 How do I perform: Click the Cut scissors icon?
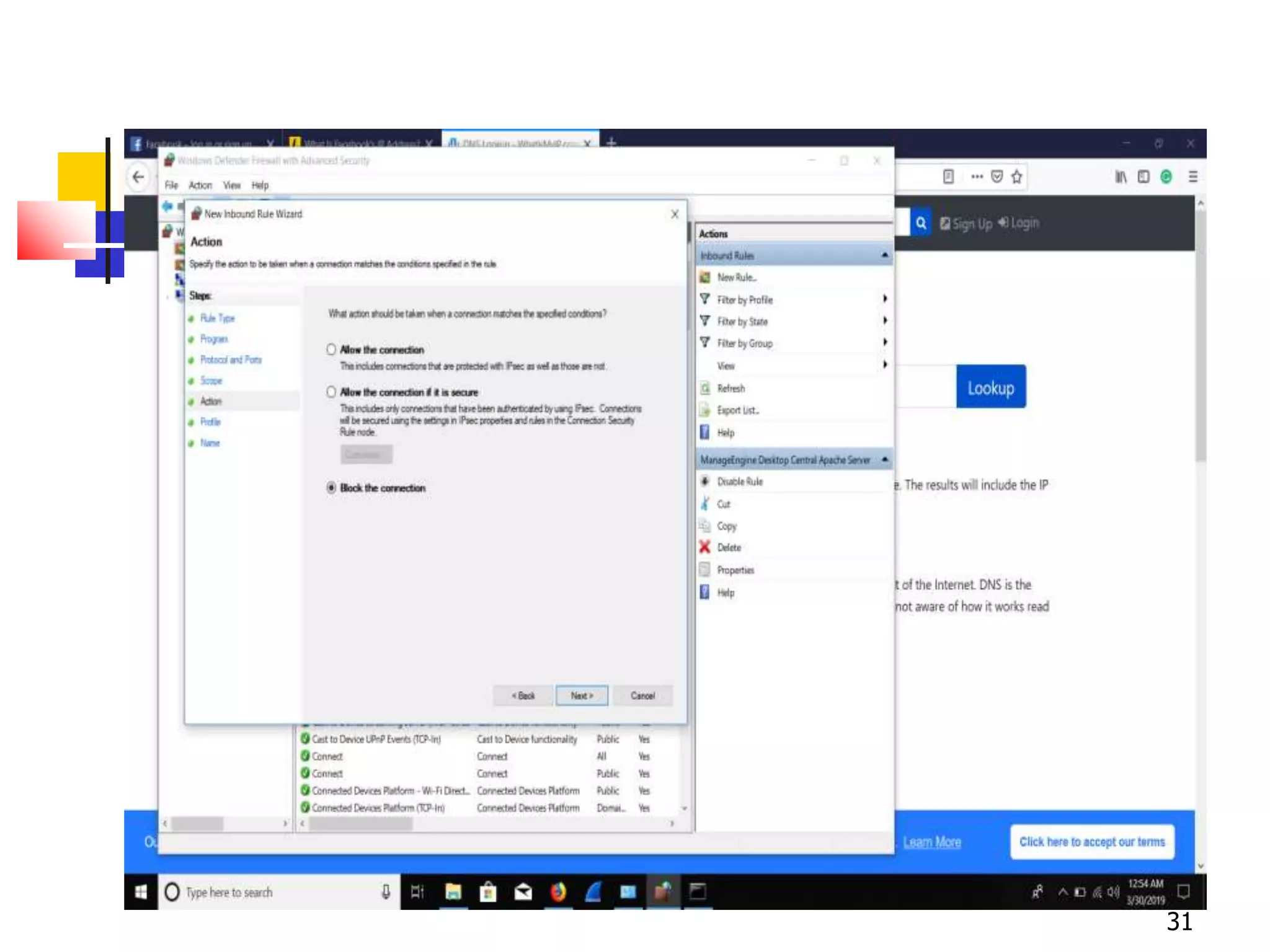(704, 503)
